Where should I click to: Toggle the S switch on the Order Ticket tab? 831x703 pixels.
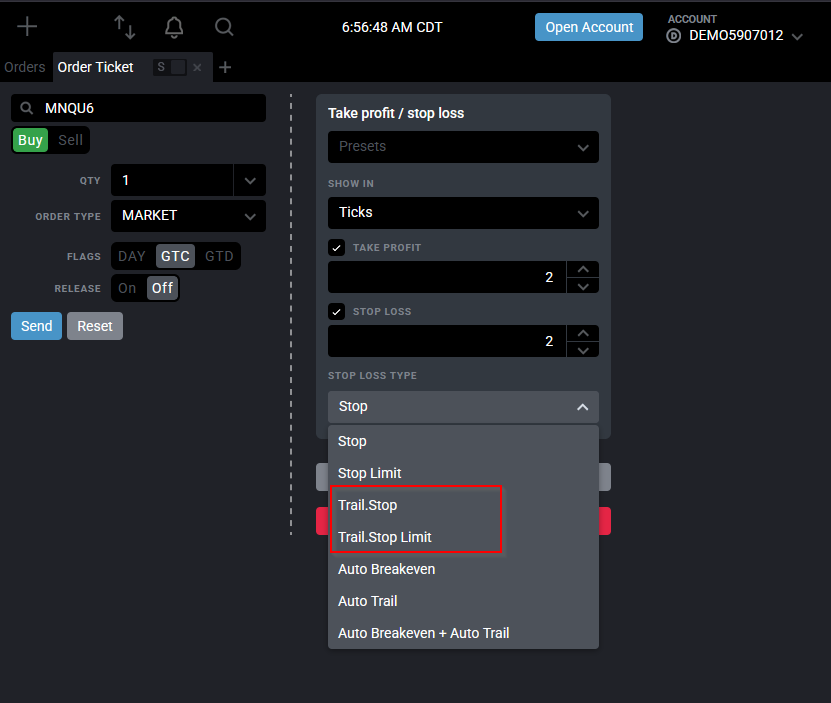point(170,67)
